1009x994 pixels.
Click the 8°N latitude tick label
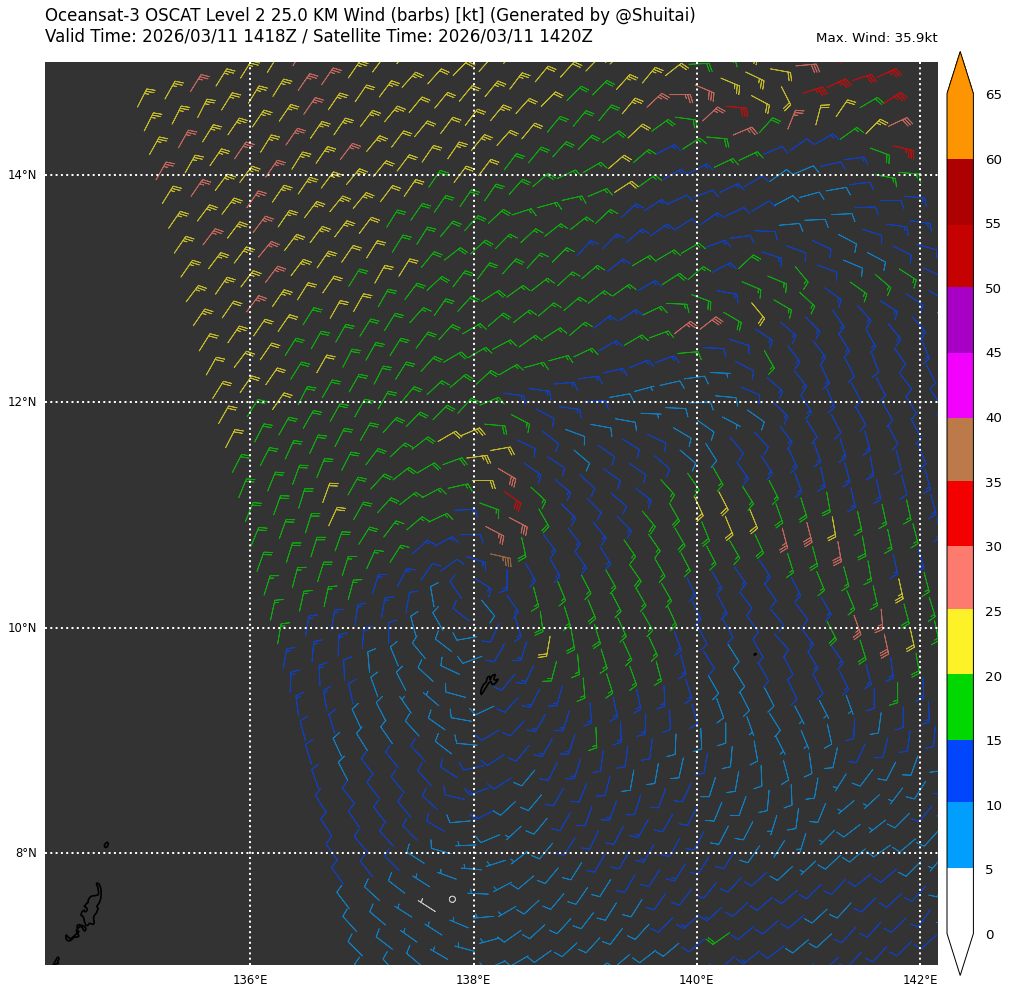[x=25, y=853]
